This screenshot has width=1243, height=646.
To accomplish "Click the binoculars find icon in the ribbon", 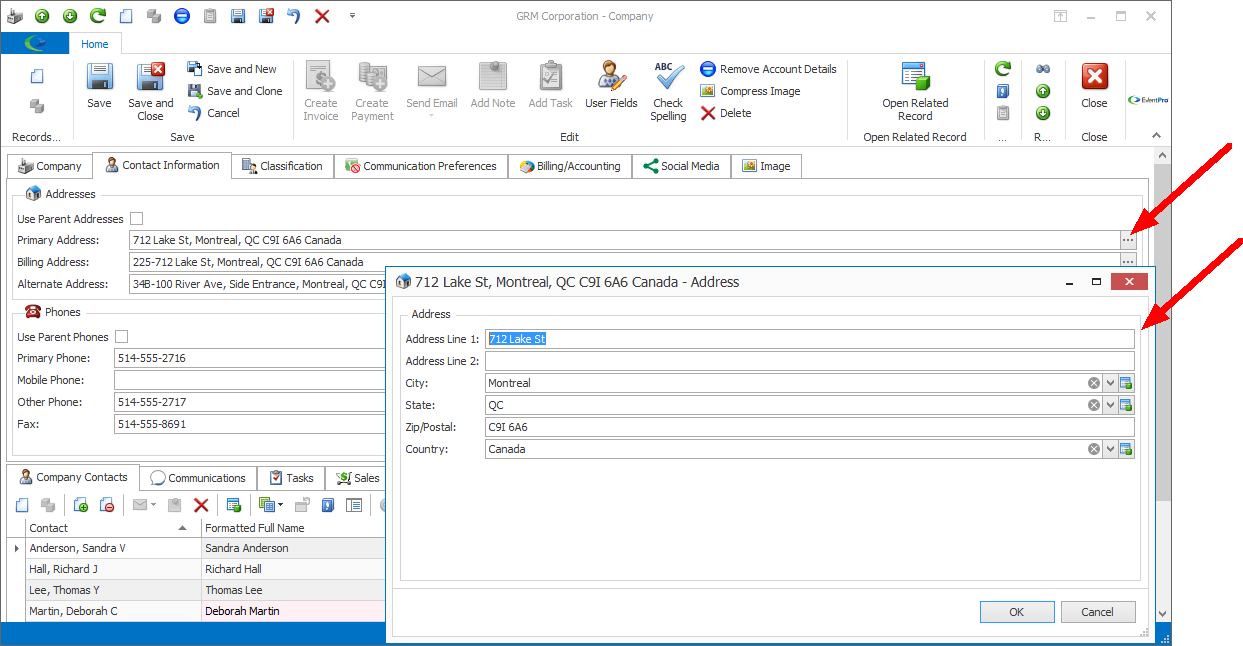I will pyautogui.click(x=1043, y=69).
